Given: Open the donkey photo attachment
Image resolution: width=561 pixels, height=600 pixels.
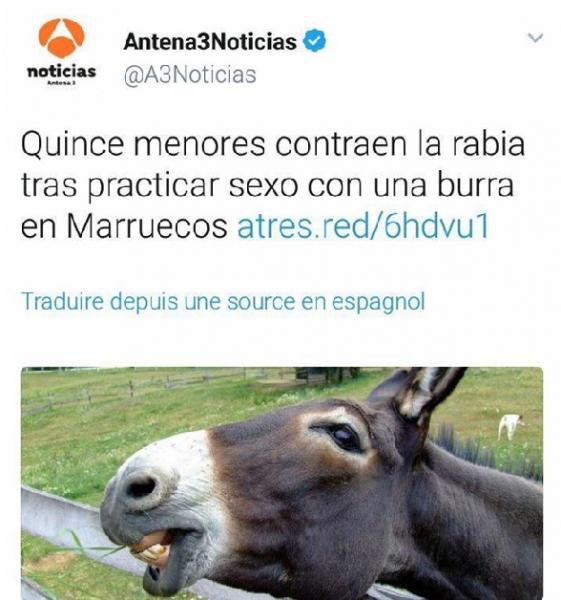Looking at the screenshot, I should tap(282, 483).
